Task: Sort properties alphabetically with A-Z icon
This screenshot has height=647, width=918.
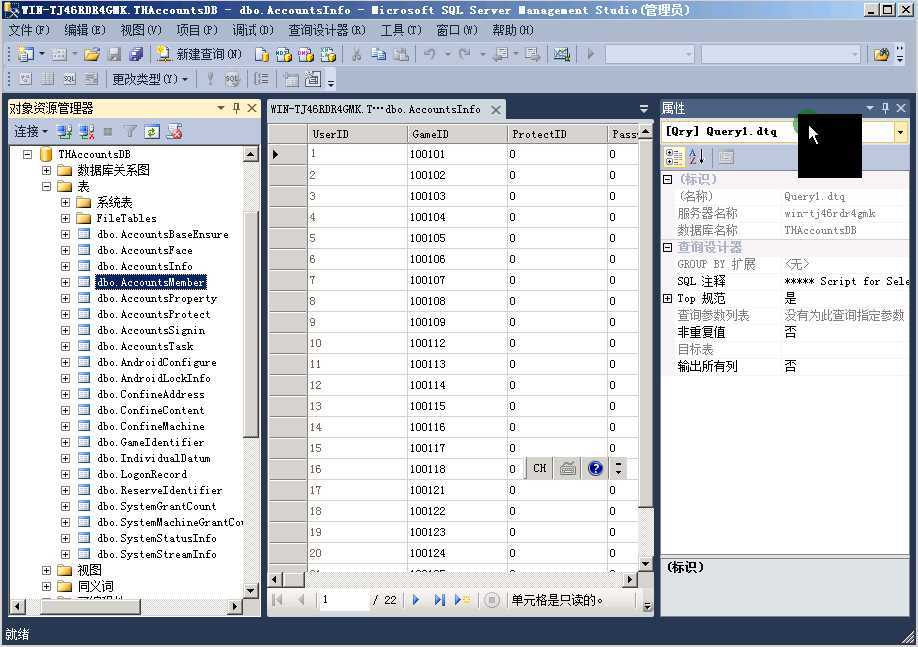Action: pos(697,157)
